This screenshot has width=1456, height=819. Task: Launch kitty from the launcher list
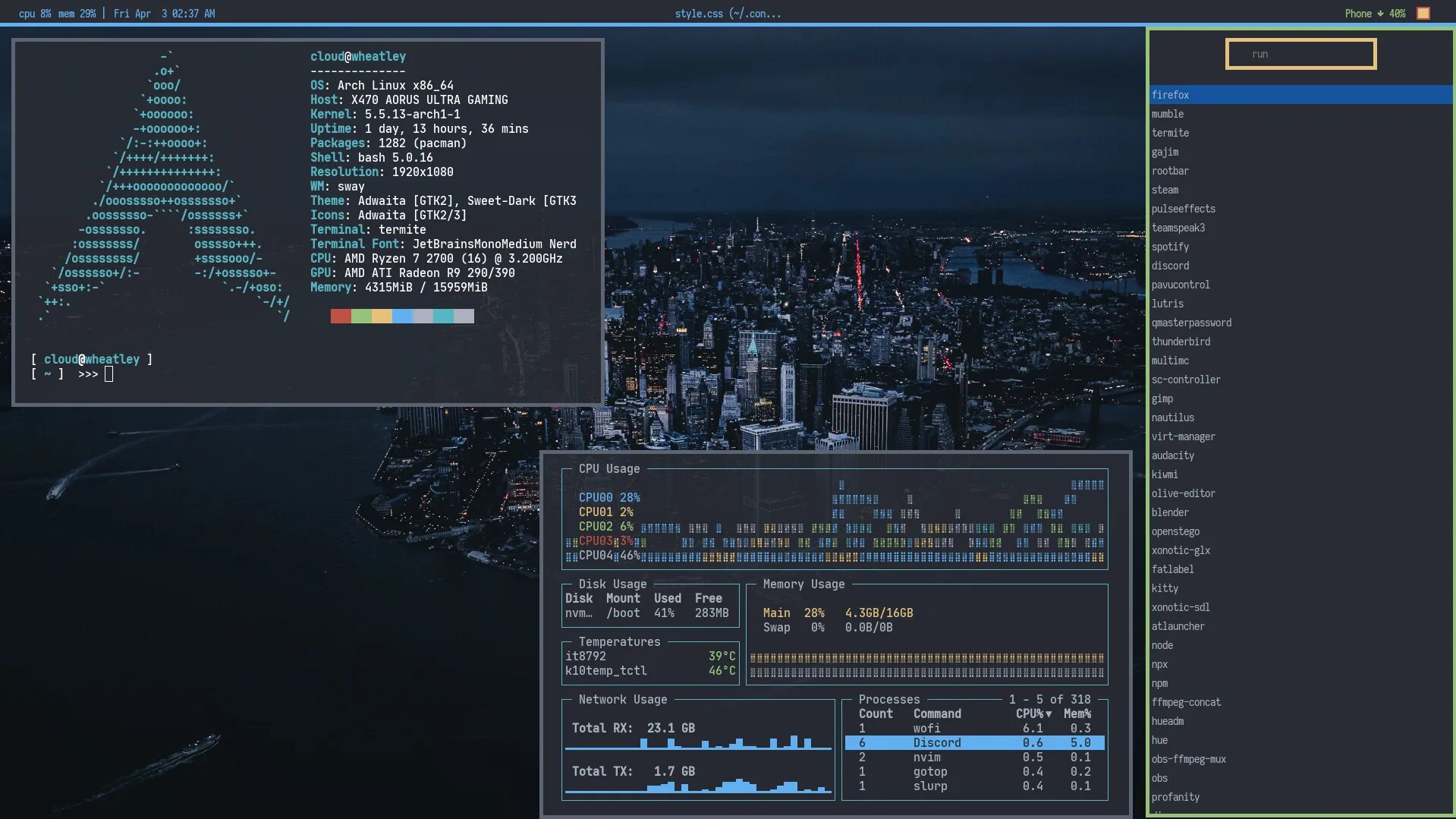point(1301,588)
